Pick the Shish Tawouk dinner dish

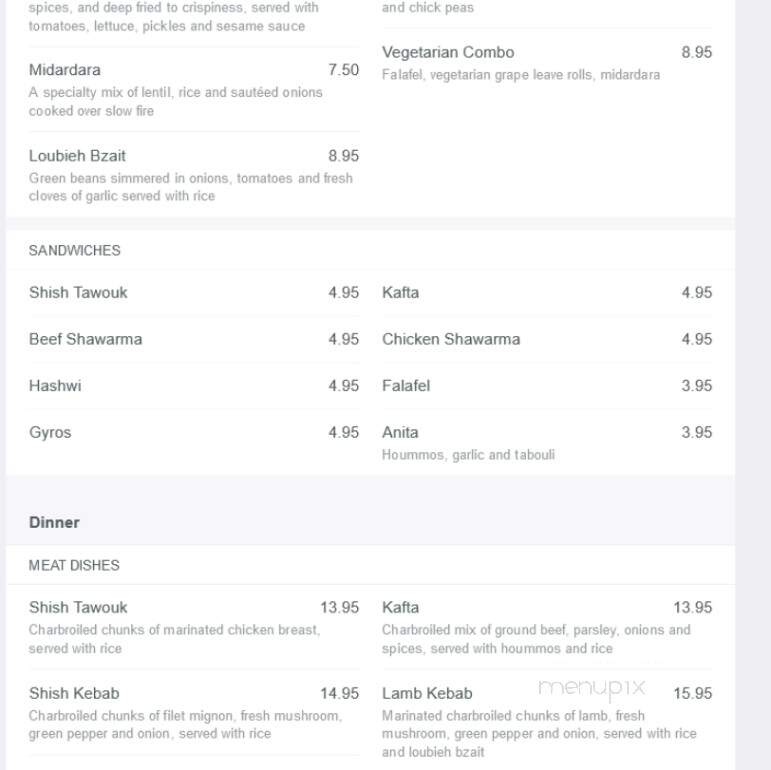[x=194, y=627]
